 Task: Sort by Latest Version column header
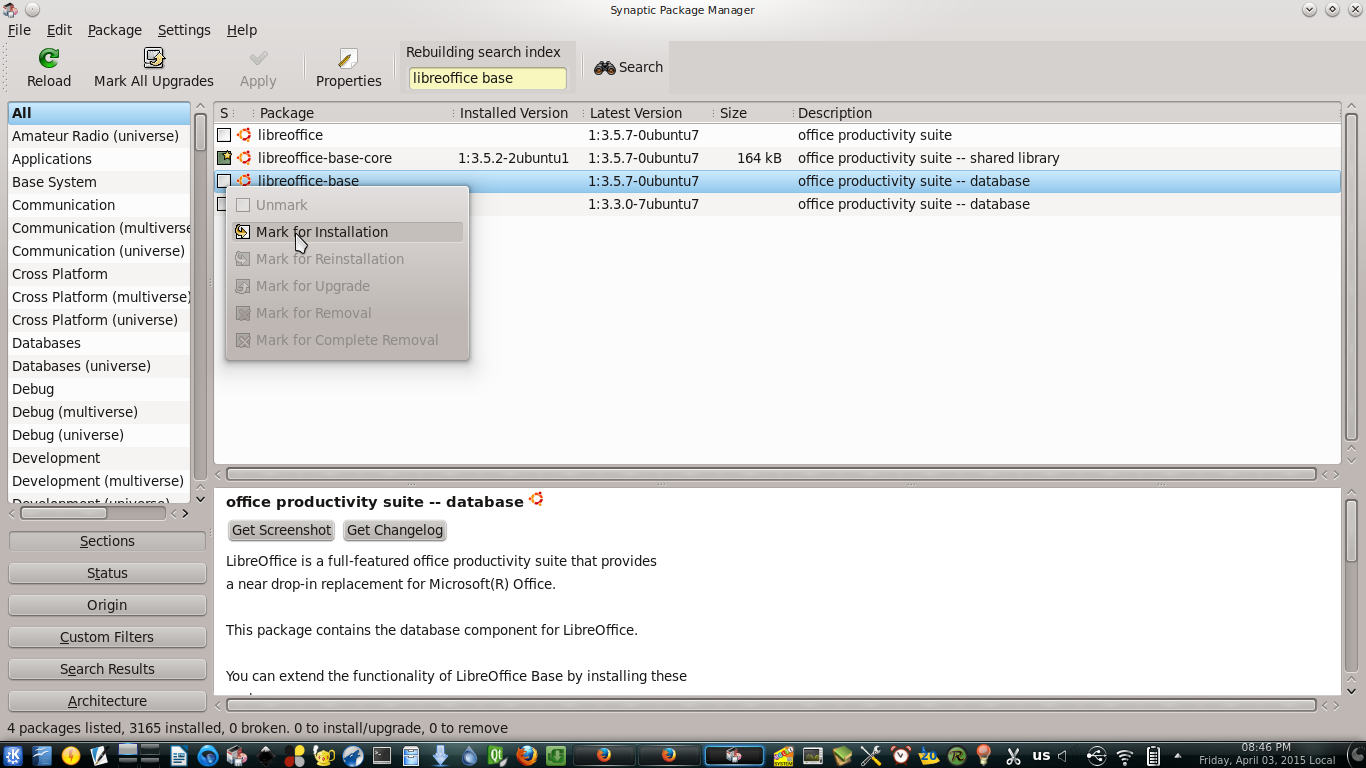[x=647, y=113]
